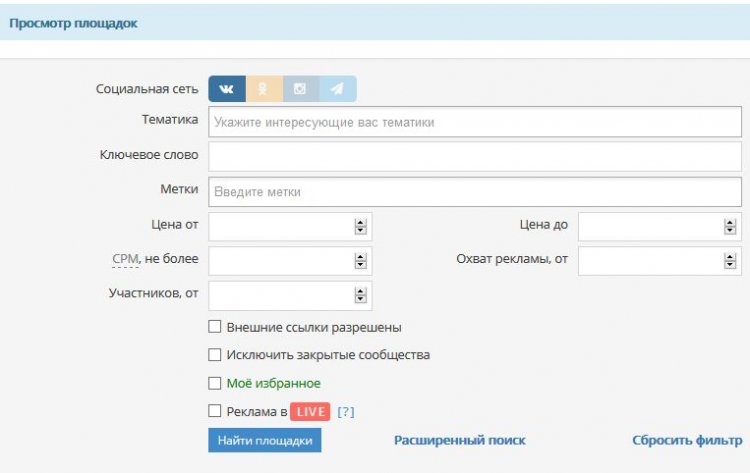The height and width of the screenshot is (473, 750).
Task: Check the Моё избранное checkbox
Action: click(215, 383)
